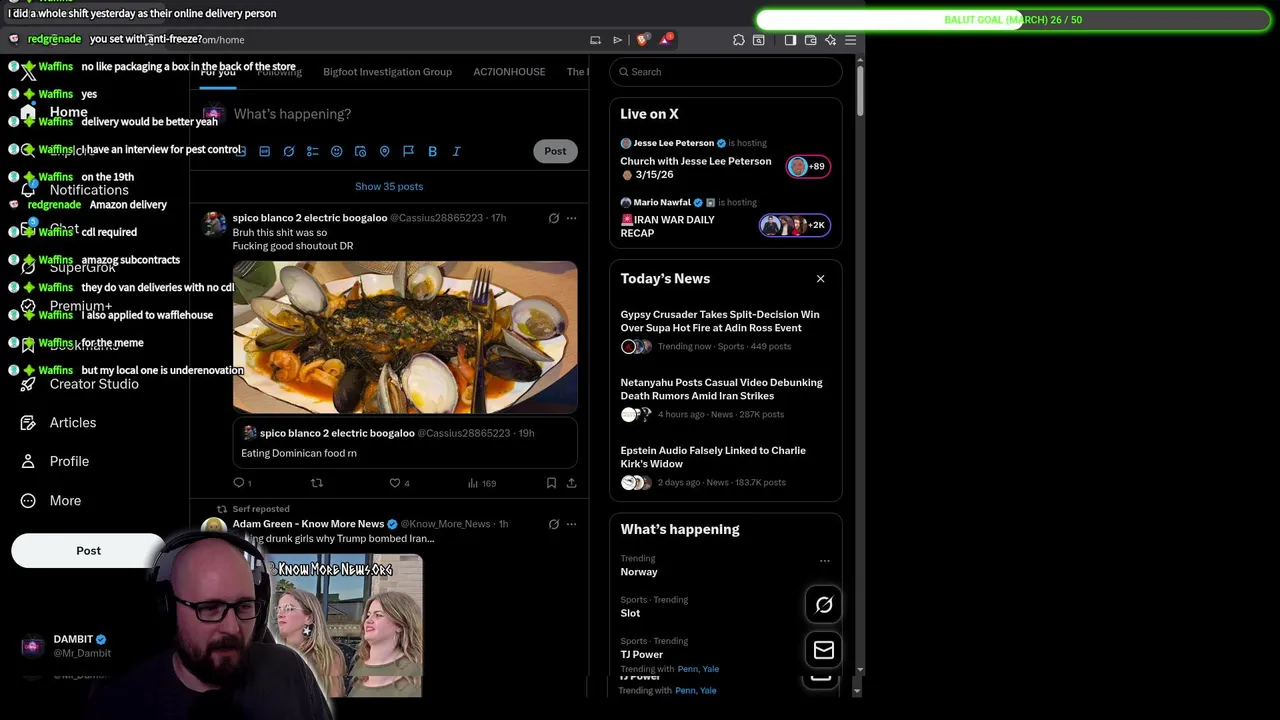Screen dimensions: 1280x720
Task: Toggle bold text in the composer
Action: (433, 151)
